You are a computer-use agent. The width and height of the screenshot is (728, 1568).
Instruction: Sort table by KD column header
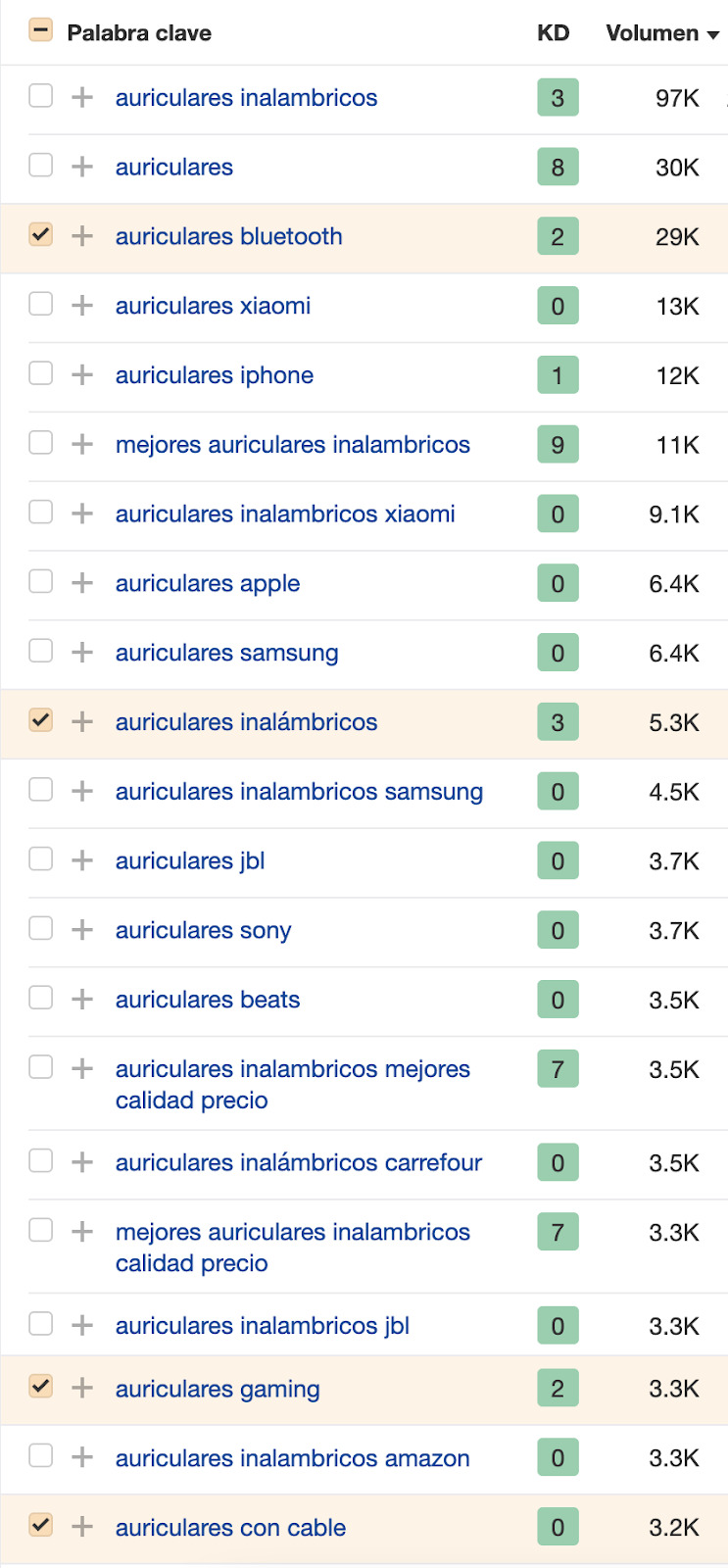553,33
